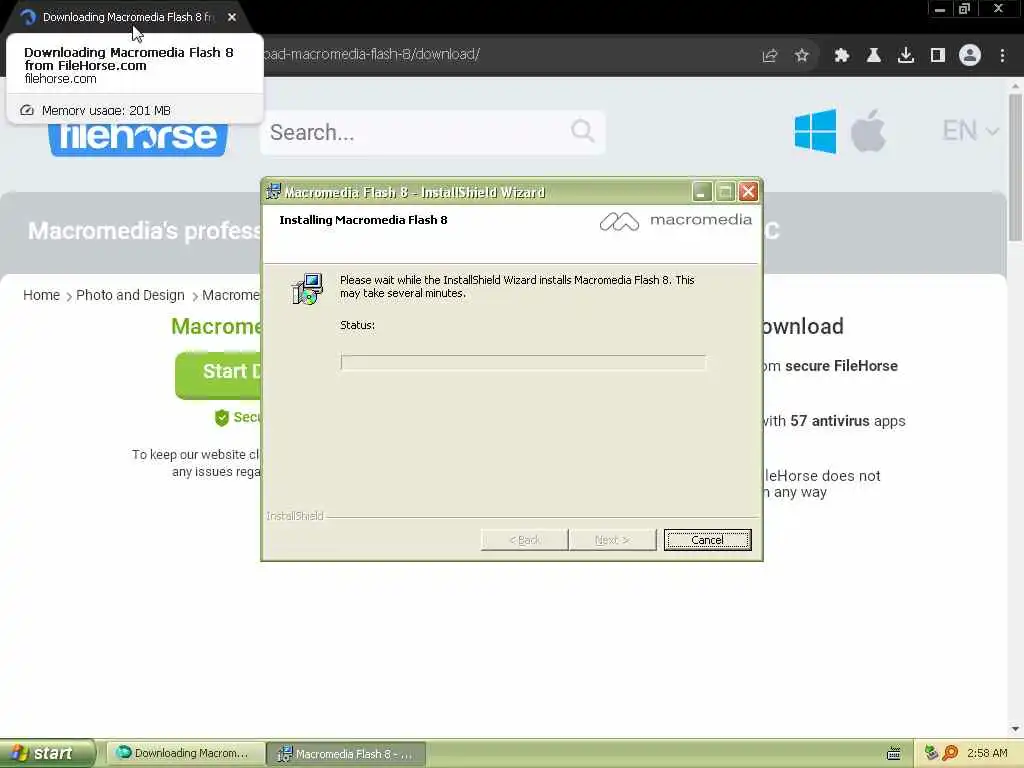Click the magnifier search icon on FileHorse
Screen dimensions: 1024x768
point(583,131)
